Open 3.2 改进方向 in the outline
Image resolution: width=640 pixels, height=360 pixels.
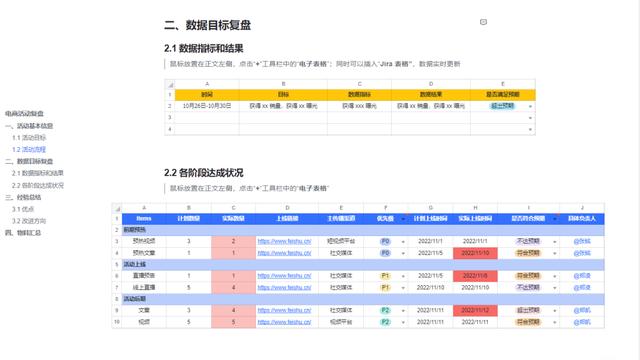pos(29,221)
